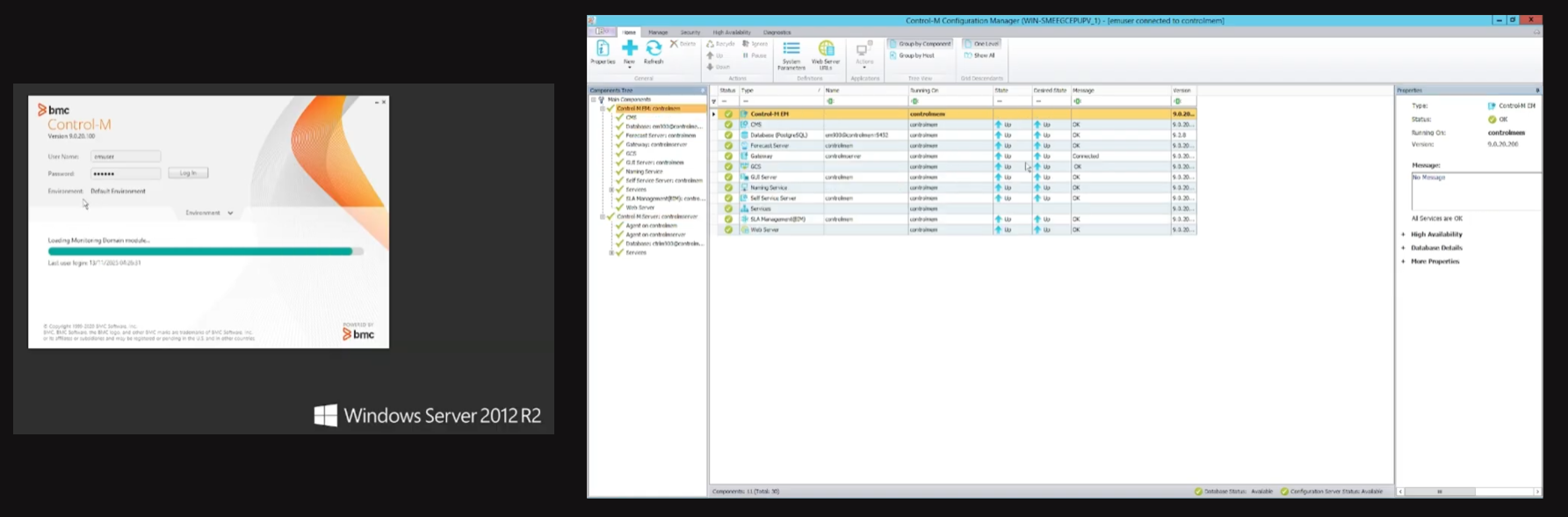Collapse Control-M EM controlmem tree node
This screenshot has width=1568, height=517.
pyautogui.click(x=603, y=108)
